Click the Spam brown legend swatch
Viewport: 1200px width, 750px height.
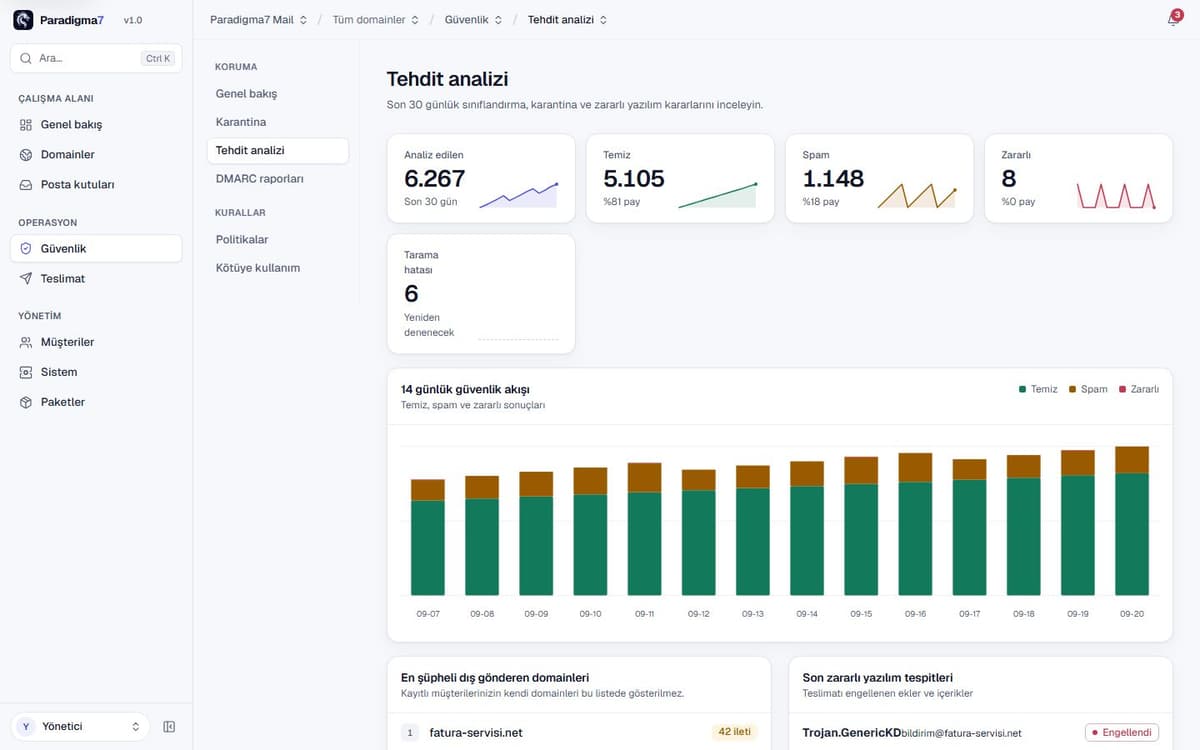pos(1072,389)
